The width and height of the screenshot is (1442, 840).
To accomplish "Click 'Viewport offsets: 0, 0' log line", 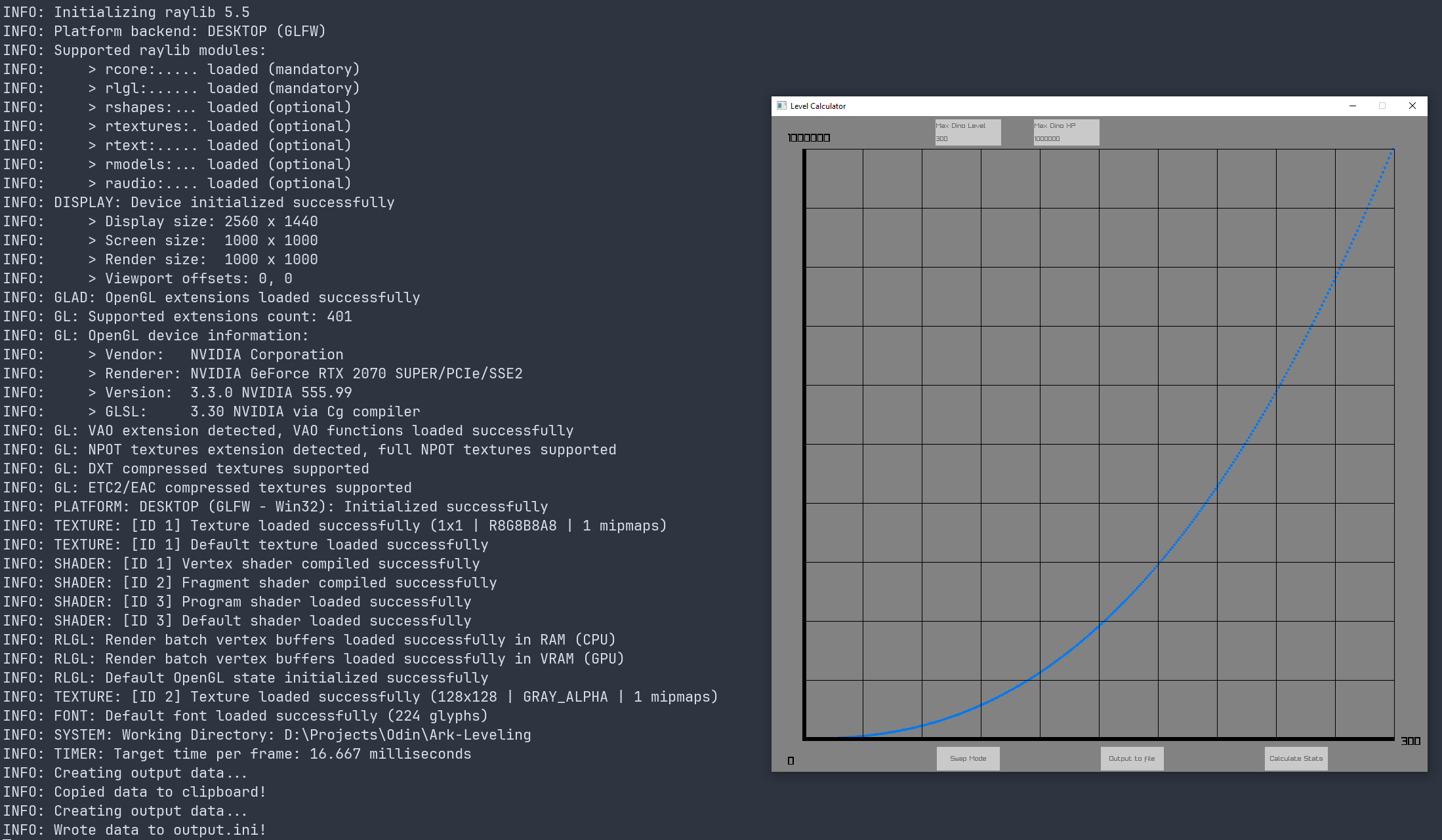I will coord(148,279).
